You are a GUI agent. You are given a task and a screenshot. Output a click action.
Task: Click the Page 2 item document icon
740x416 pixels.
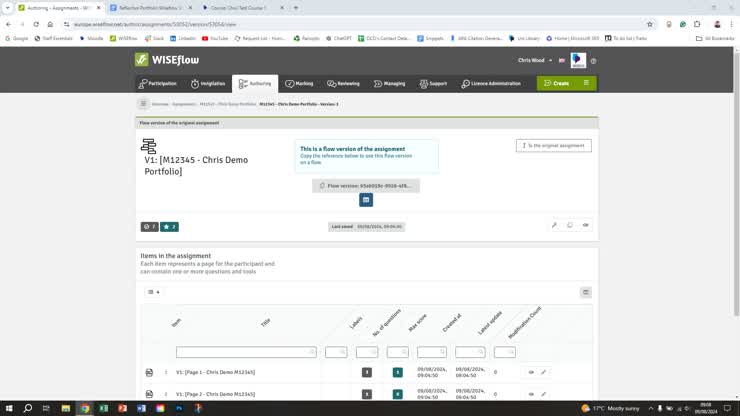pyautogui.click(x=149, y=394)
